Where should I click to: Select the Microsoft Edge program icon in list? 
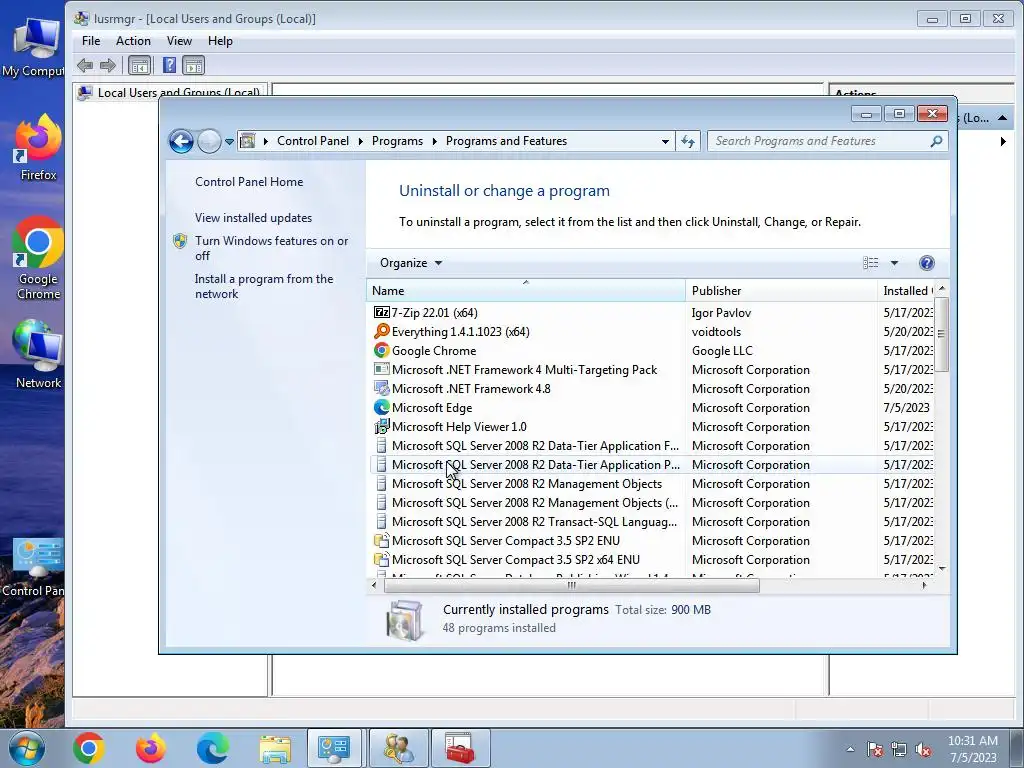(x=381, y=408)
